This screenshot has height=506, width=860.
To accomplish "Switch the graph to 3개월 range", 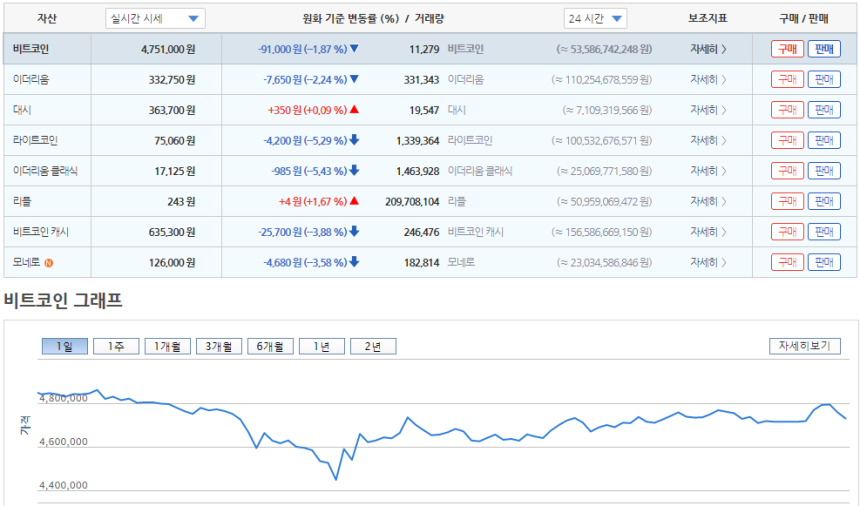I will [219, 346].
